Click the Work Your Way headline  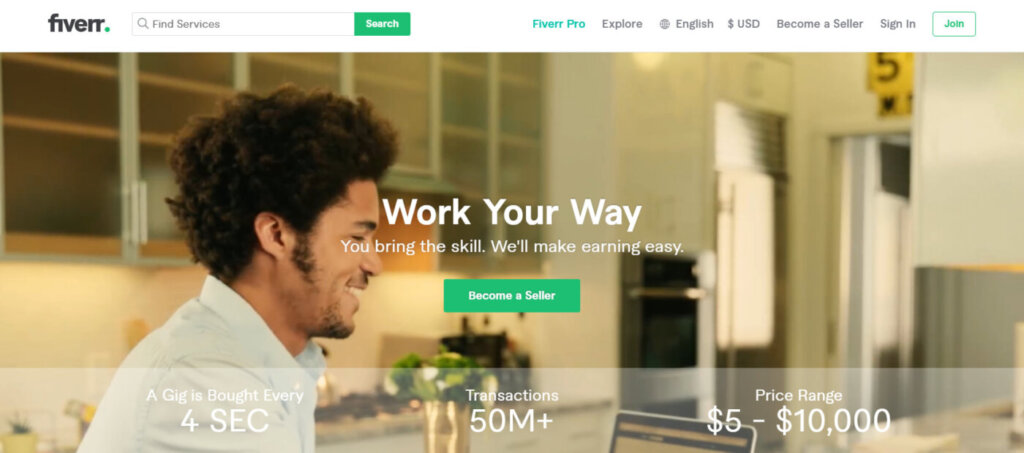511,212
